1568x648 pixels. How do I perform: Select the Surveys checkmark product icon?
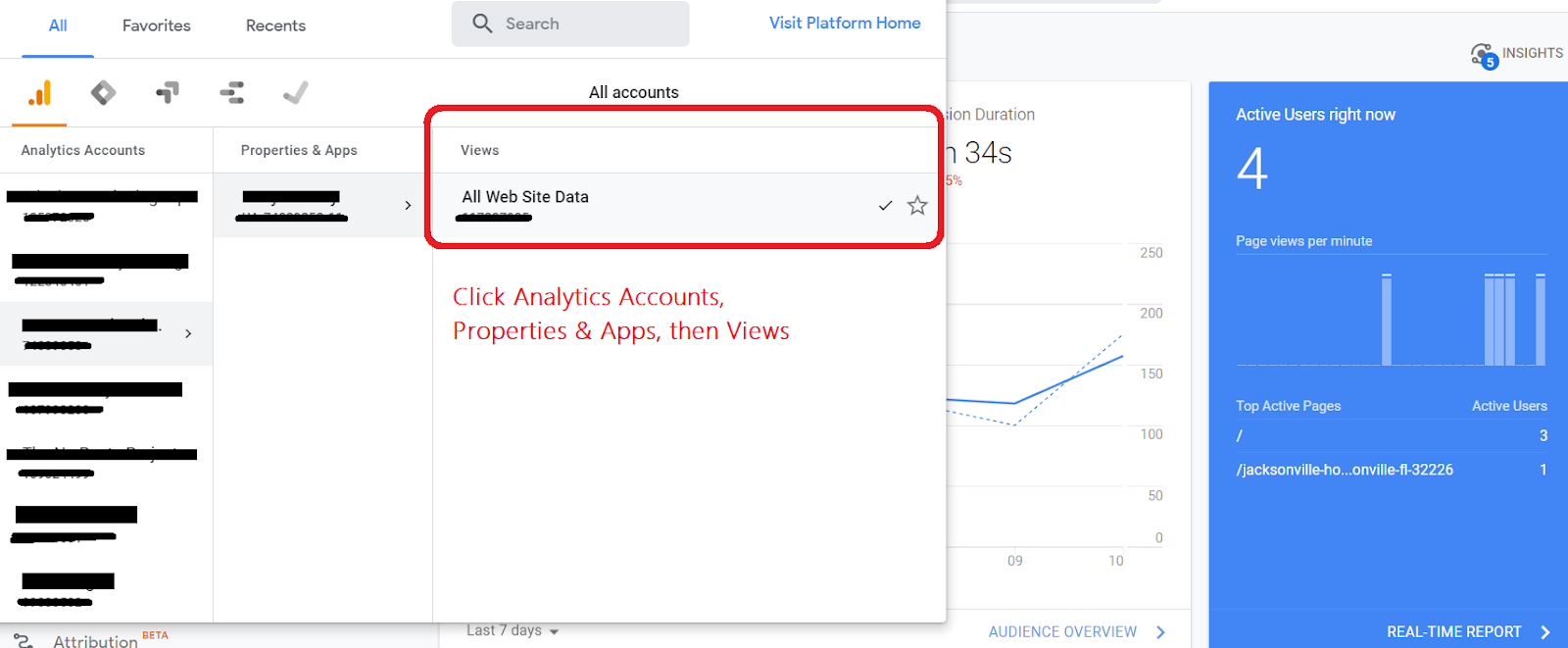coord(295,93)
